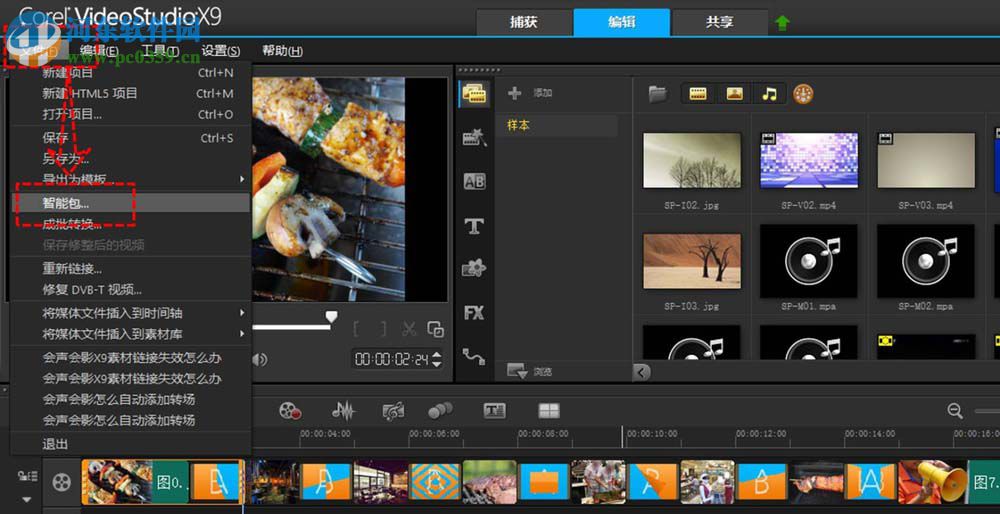The width and height of the screenshot is (1000, 514).
Task: Open the Title (T) library
Action: [474, 226]
